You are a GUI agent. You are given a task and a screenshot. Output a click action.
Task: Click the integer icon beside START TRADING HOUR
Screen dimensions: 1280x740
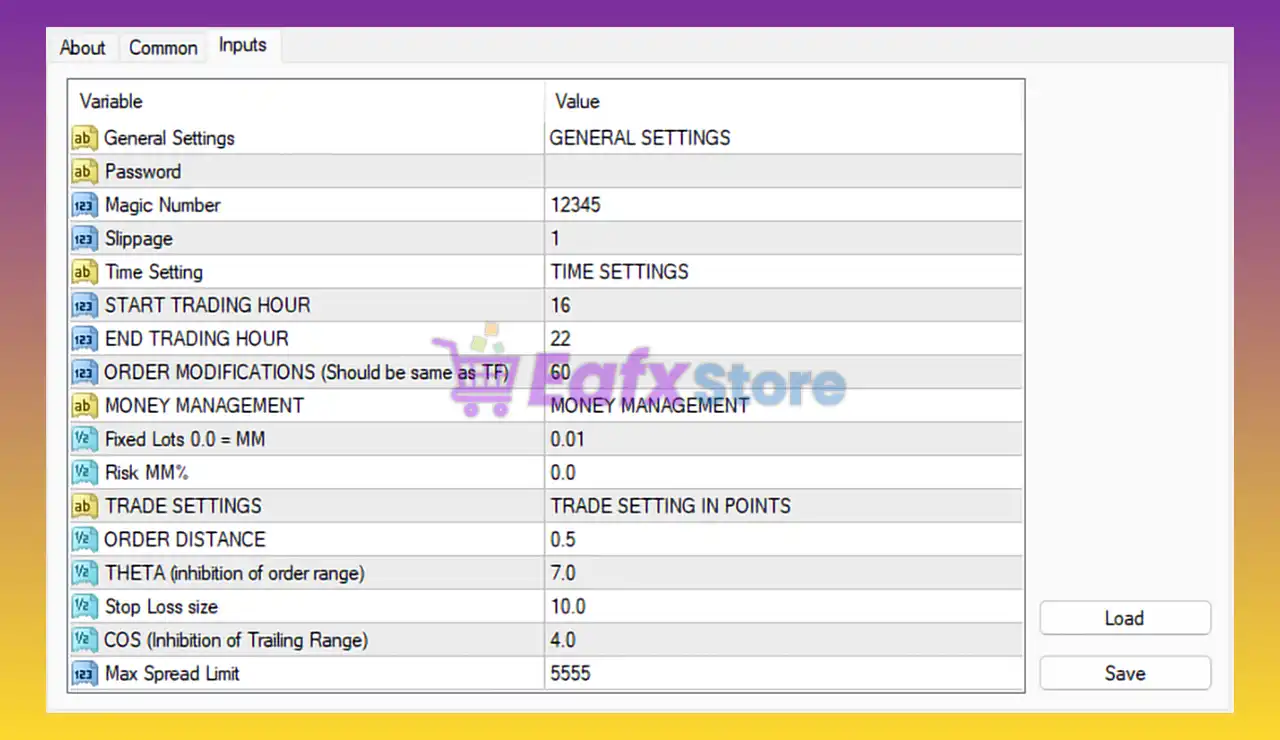[x=84, y=306]
